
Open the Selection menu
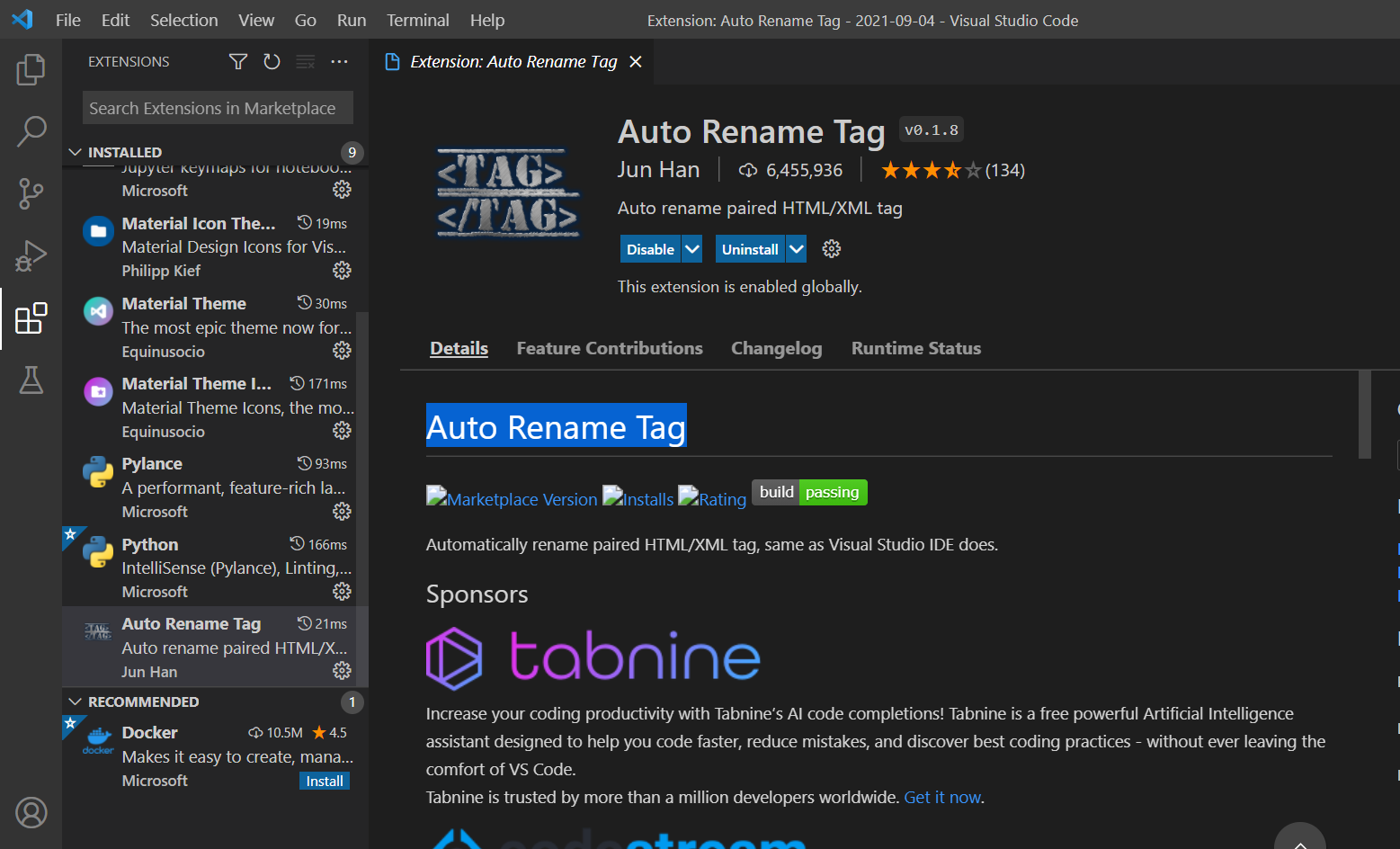[x=184, y=20]
